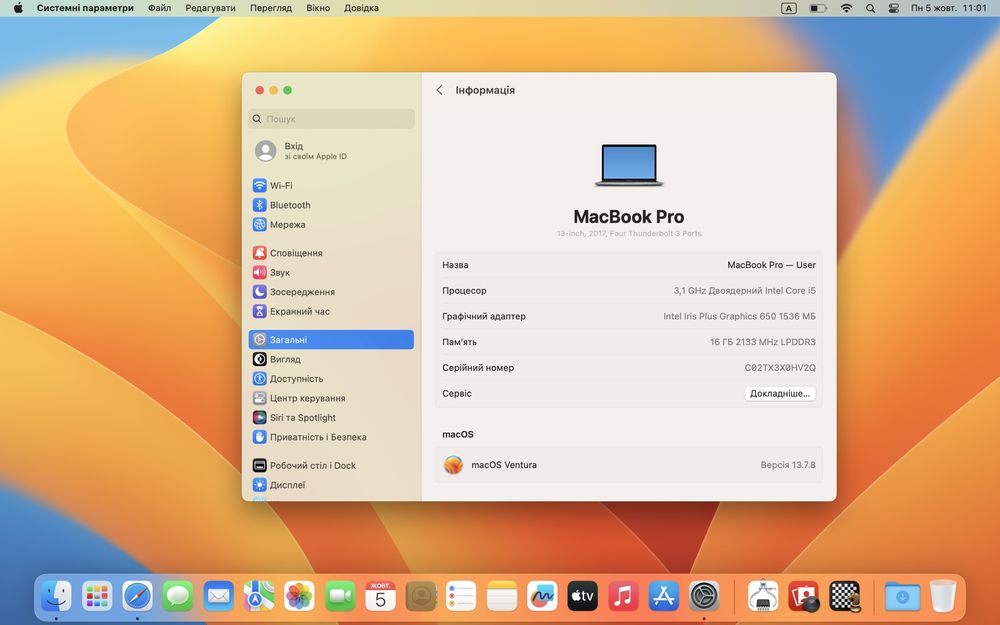Screen dimensions: 1000x625
Task: Click the Докладніше… button
Action: pyautogui.click(x=779, y=393)
